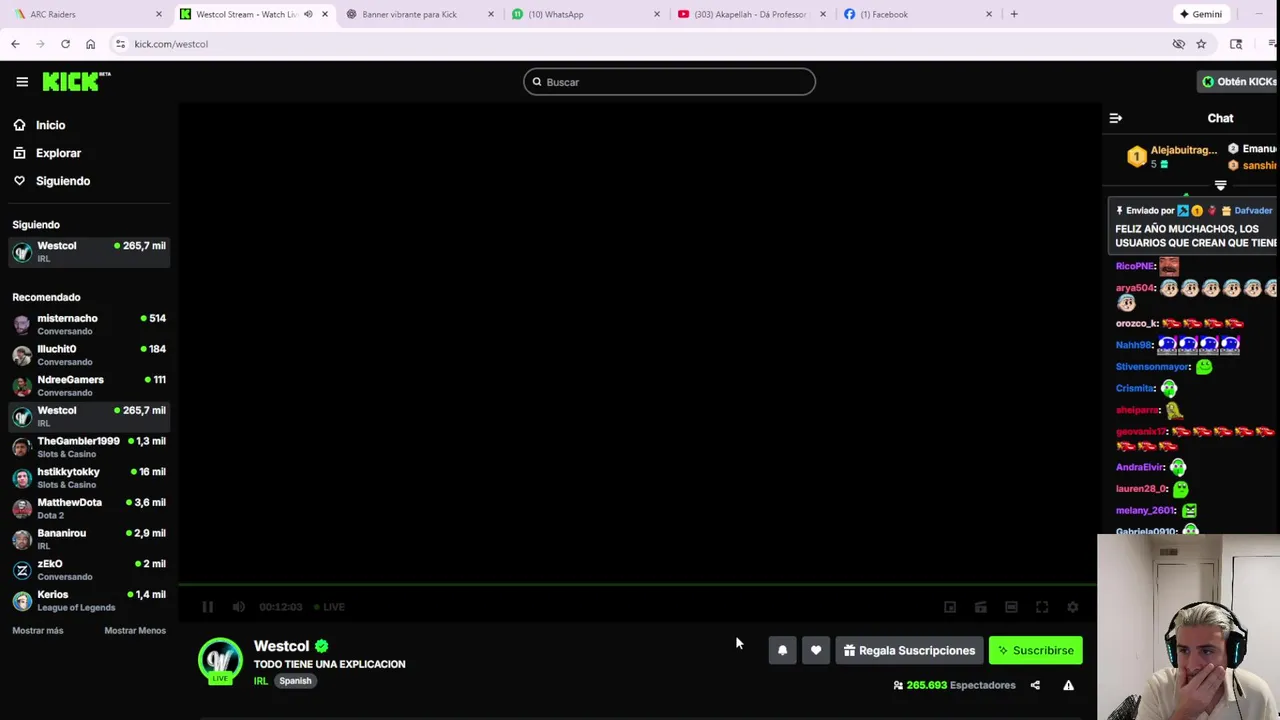Open Bananirou recommended channel
The width and height of the screenshot is (1280, 720).
(89, 539)
